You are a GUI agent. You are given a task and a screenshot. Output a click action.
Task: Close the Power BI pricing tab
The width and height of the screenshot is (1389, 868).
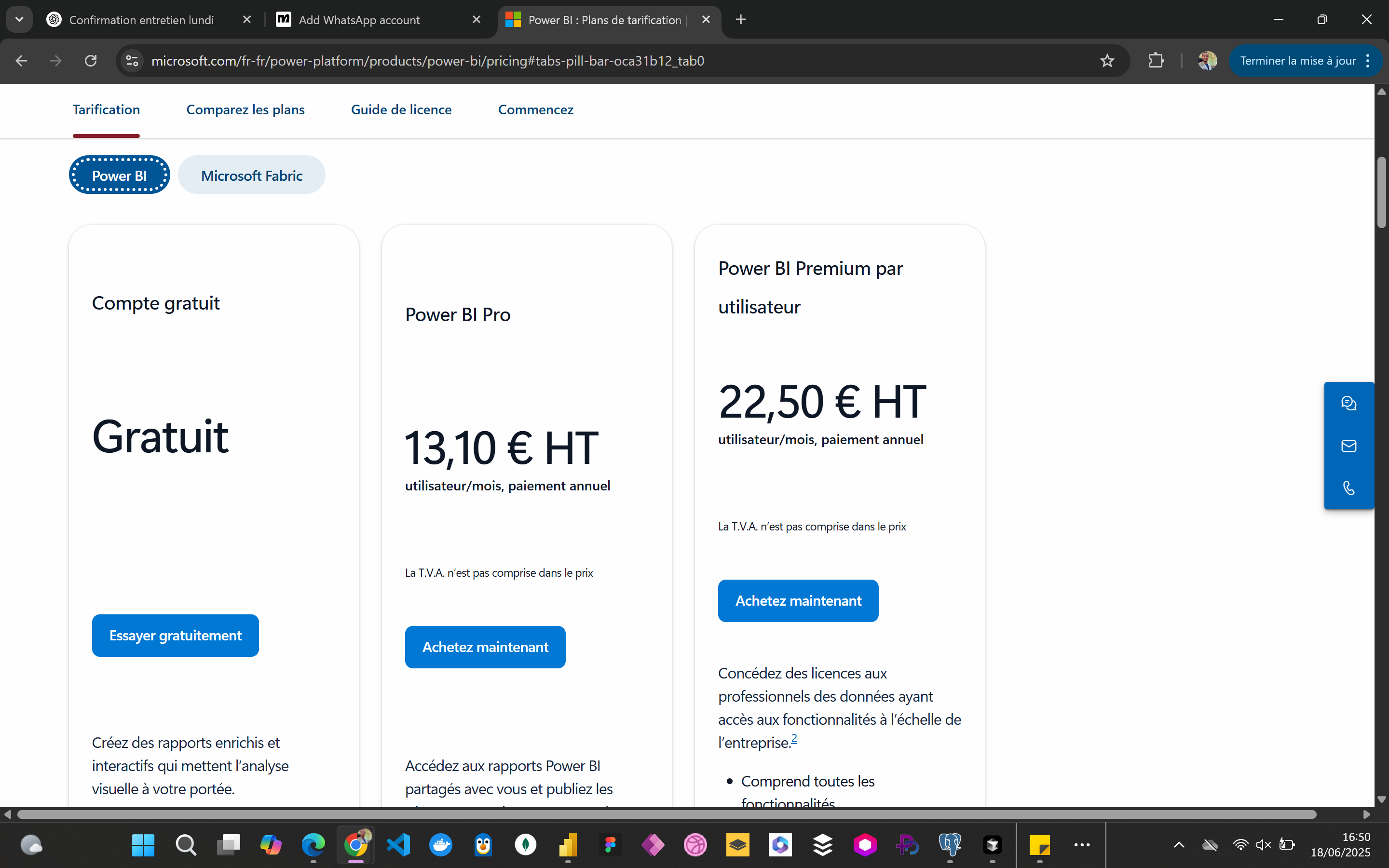click(706, 19)
